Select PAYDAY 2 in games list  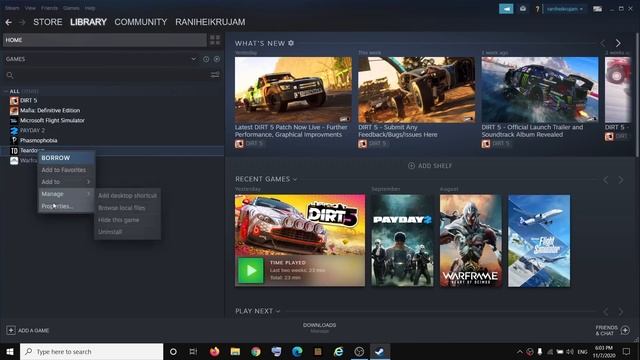pos(32,131)
